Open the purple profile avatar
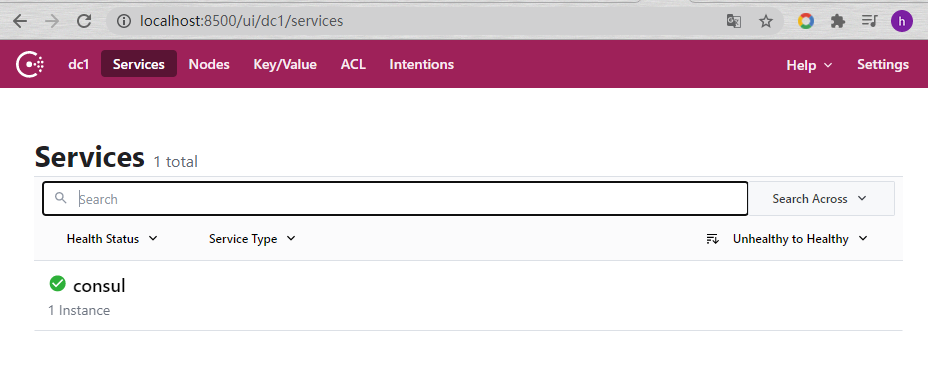Viewport: 928px width, 373px height. (x=902, y=21)
